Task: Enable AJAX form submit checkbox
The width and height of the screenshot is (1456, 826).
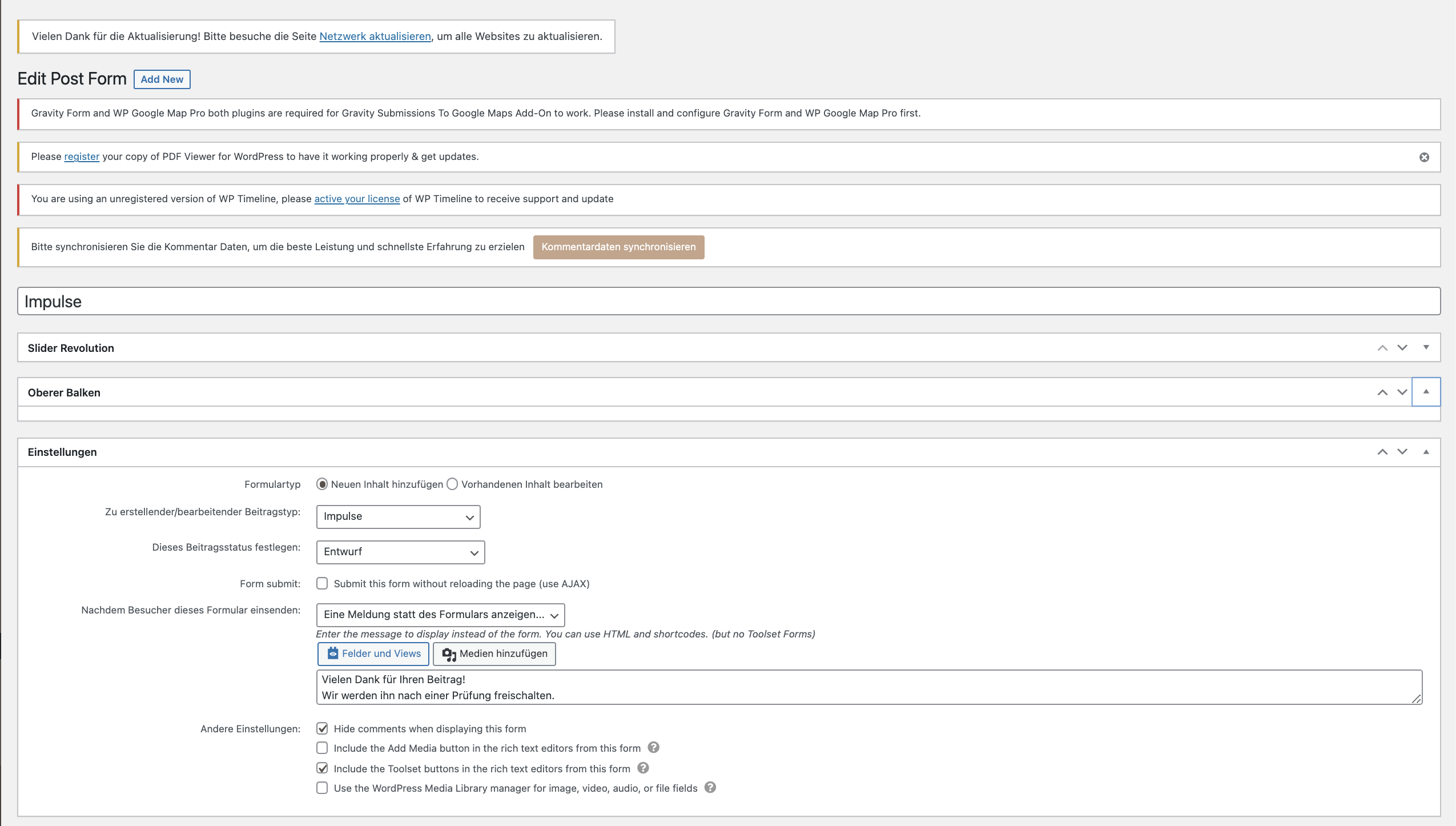Action: coord(322,583)
